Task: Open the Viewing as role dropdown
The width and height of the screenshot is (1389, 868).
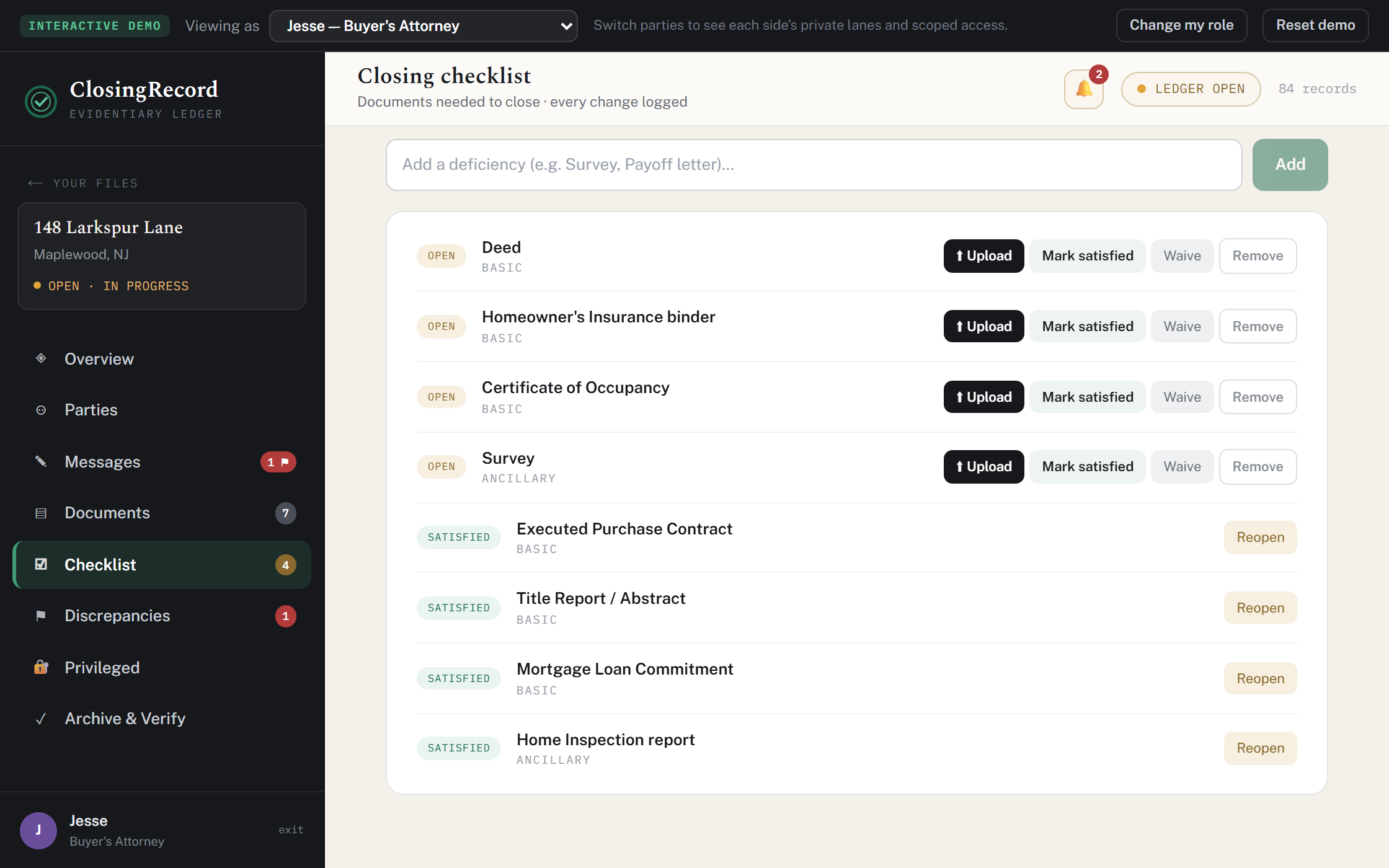Action: point(424,26)
